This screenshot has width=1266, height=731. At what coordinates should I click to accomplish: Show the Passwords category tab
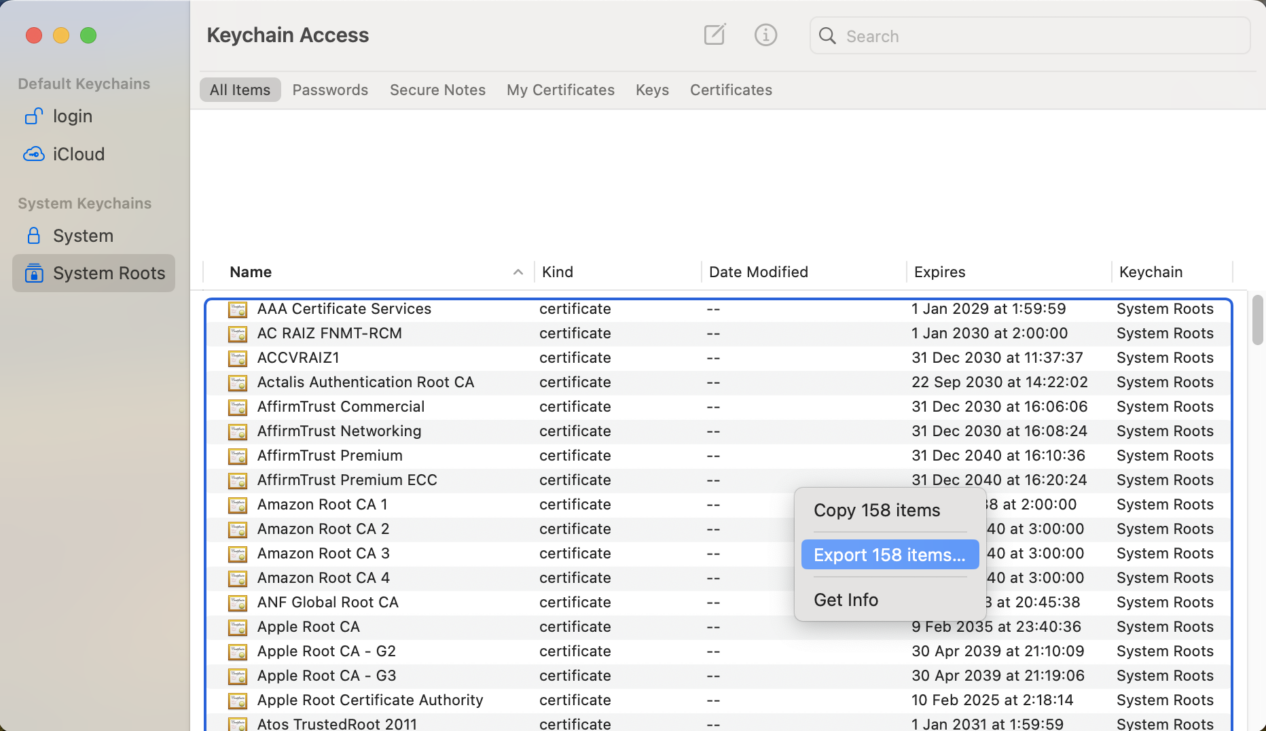pos(330,90)
